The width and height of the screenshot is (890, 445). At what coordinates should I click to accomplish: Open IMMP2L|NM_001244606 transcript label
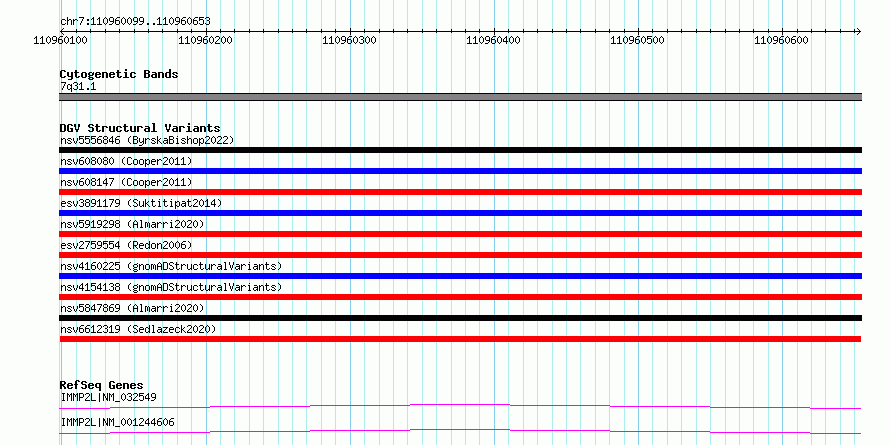[117, 423]
